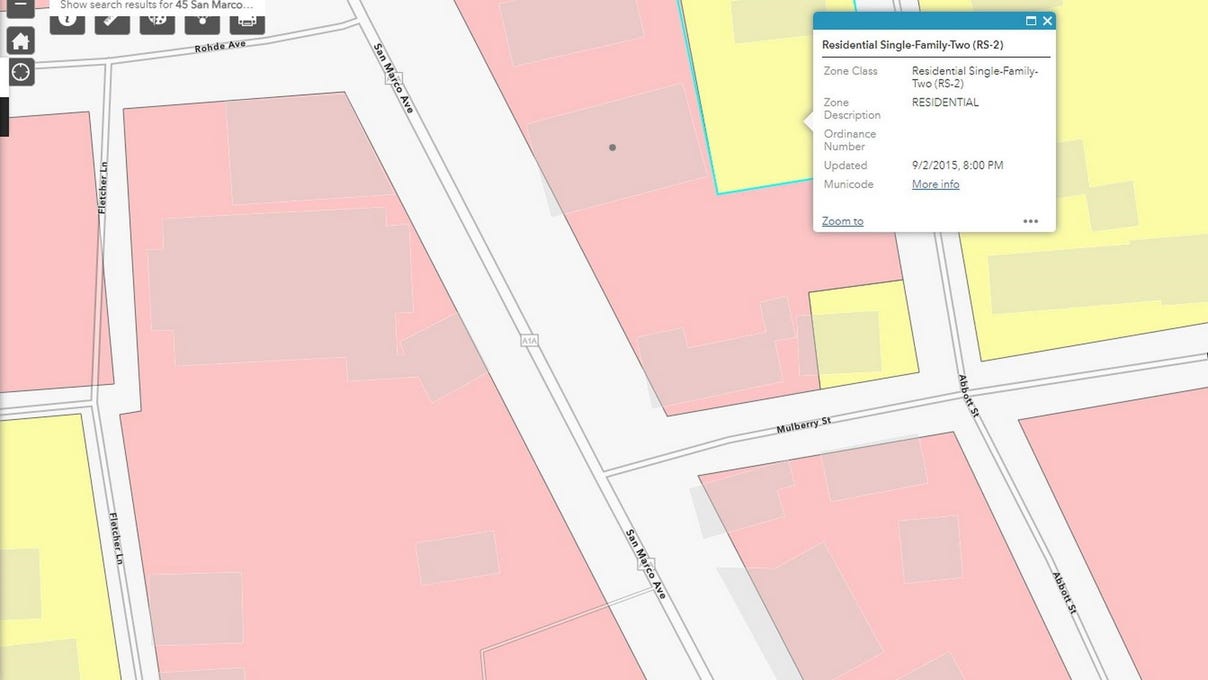This screenshot has width=1208, height=680.
Task: Open the palette-shaped widget in toolbar
Action: pyautogui.click(x=157, y=19)
